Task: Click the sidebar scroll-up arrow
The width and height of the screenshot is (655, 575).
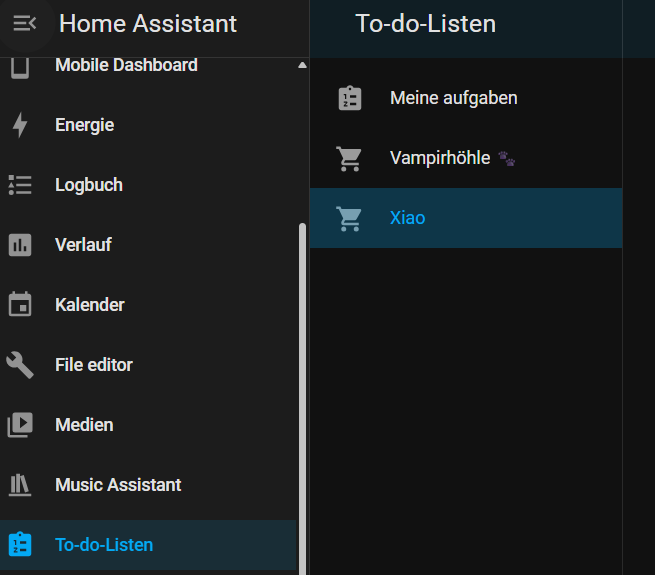Action: [x=302, y=65]
